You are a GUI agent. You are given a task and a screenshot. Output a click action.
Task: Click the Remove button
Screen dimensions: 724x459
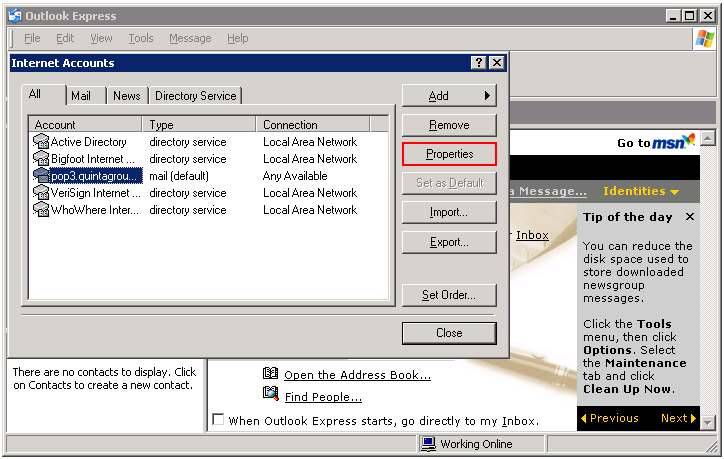point(449,125)
